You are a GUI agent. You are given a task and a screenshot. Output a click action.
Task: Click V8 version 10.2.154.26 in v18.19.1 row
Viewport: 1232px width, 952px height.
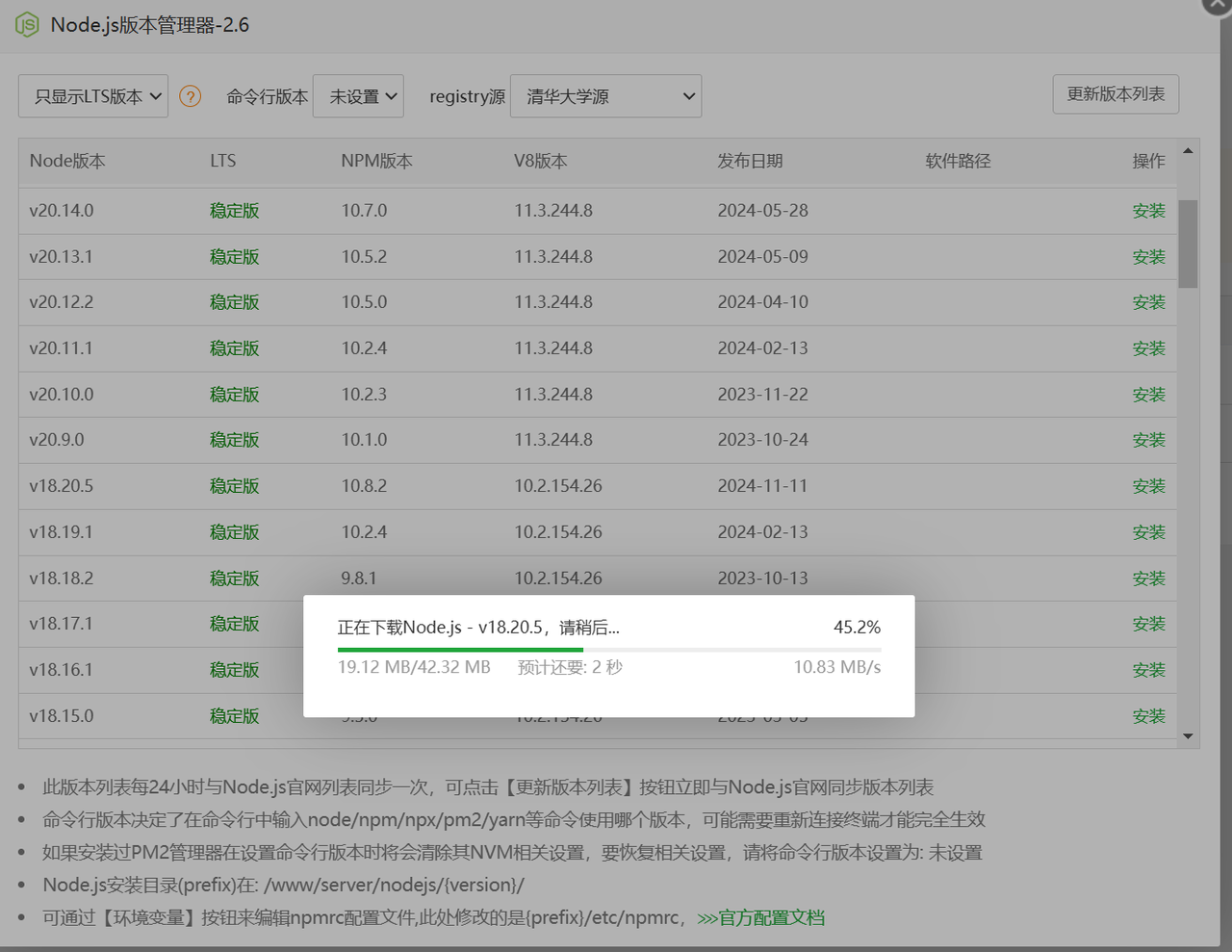coord(558,532)
